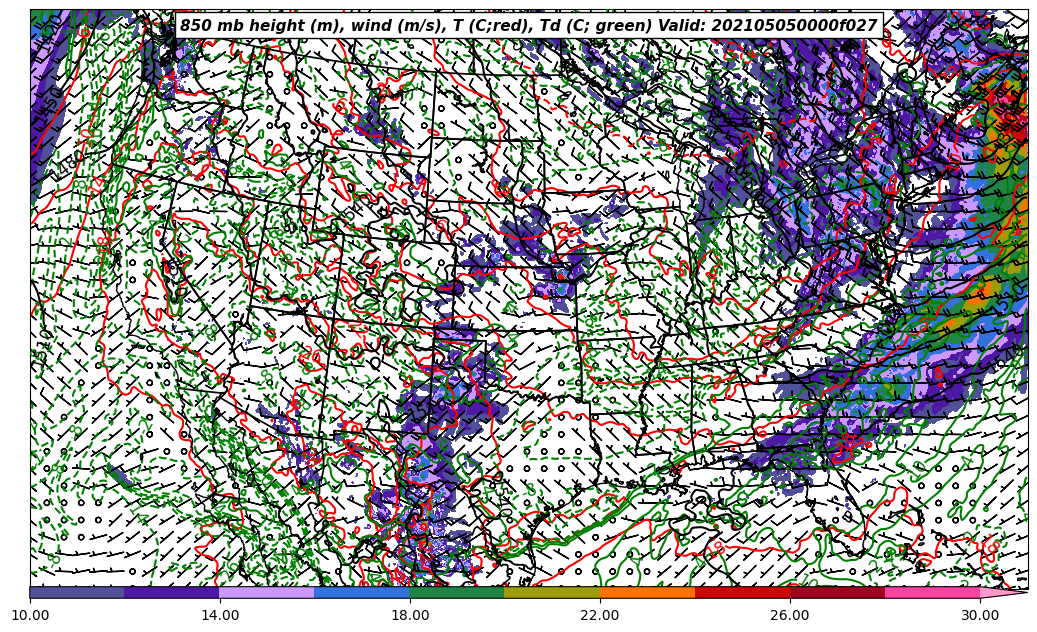Click the 26.00 colorbar tick label
Screen dimensions: 1037x632
(x=790, y=615)
